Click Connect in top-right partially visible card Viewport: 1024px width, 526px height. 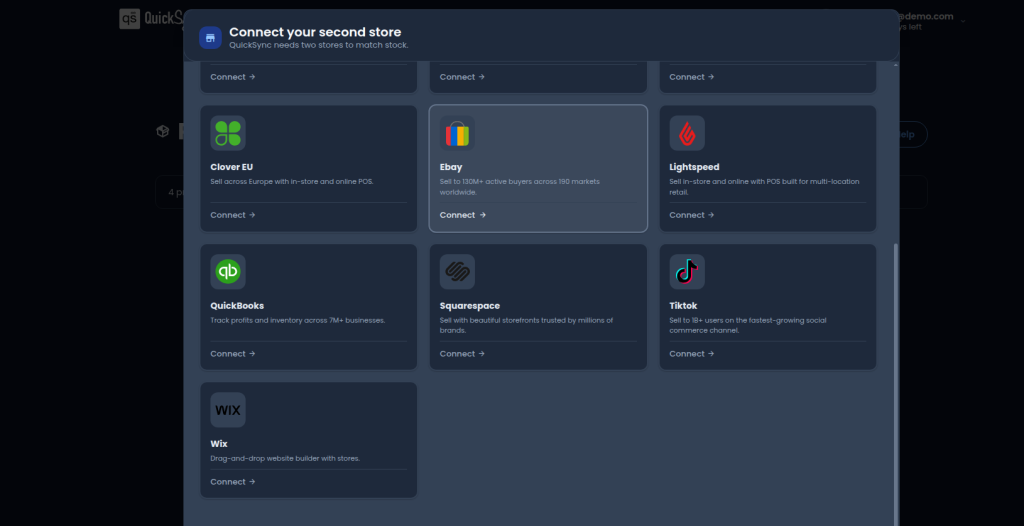(x=692, y=76)
